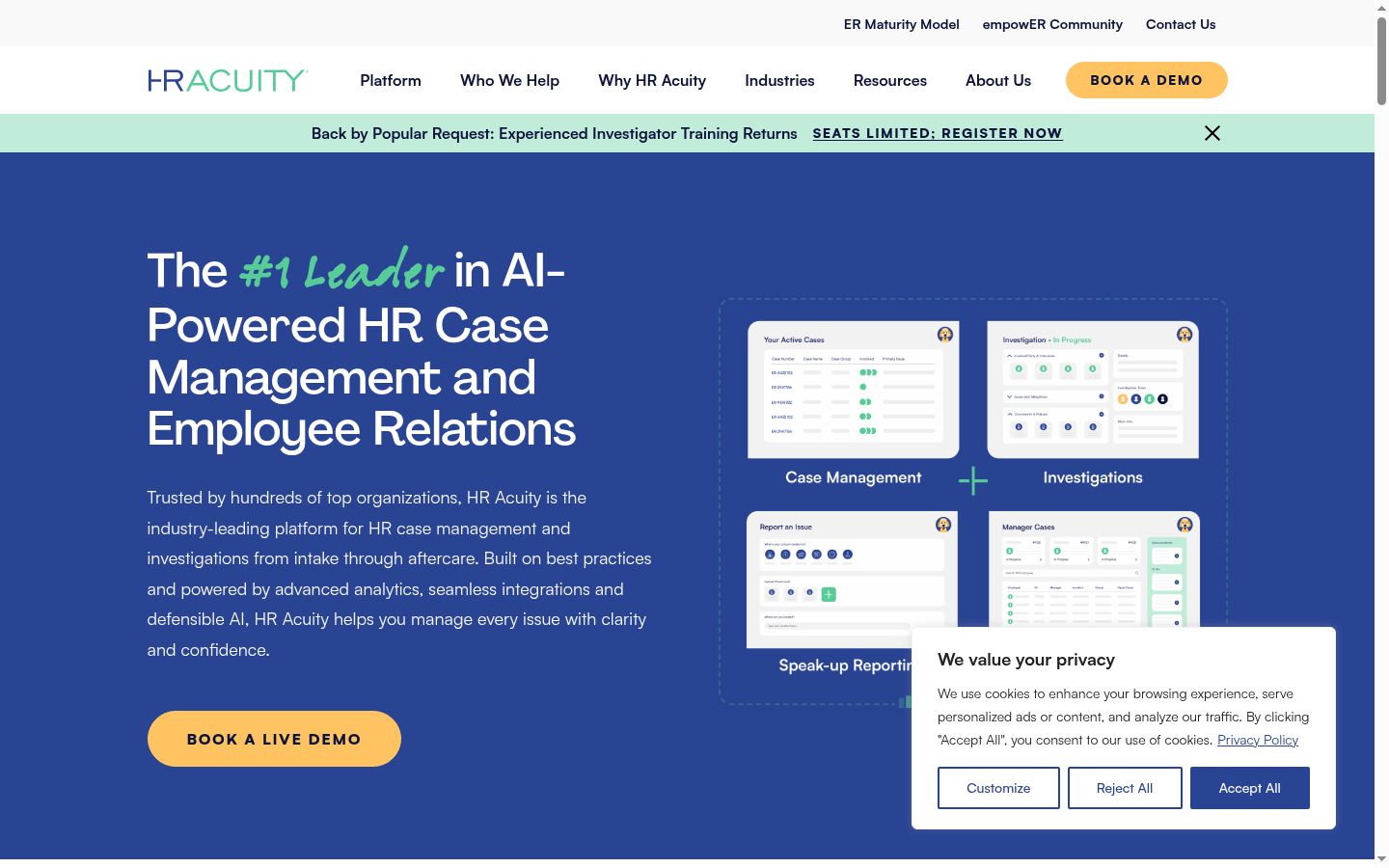Viewport: 1389px width, 868px height.
Task: Click the '#1 Leader' headline text
Action: tap(341, 269)
